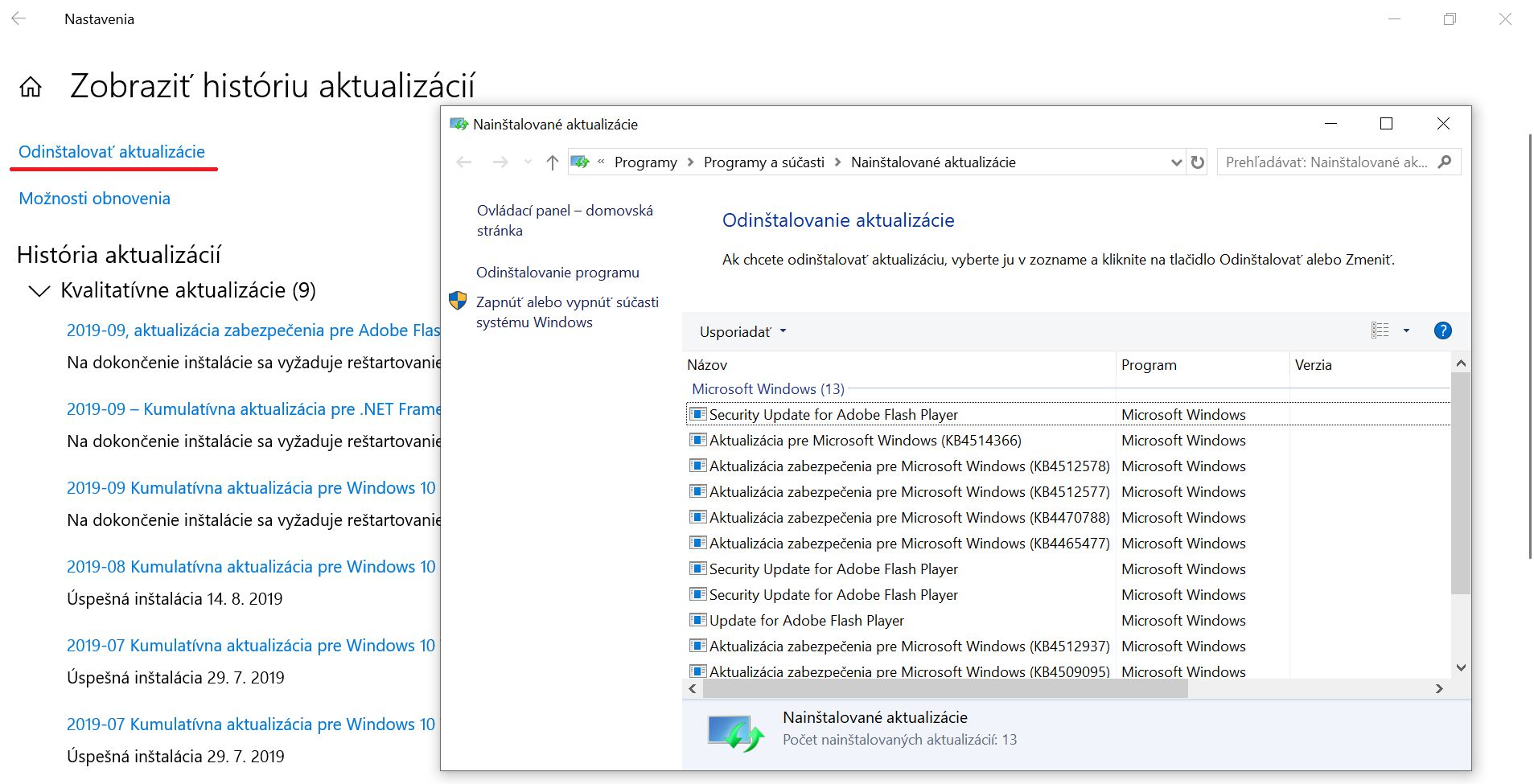The width and height of the screenshot is (1534, 784).
Task: Click the title bar icon of Nainštalované aktualizácie
Action: pyautogui.click(x=459, y=125)
